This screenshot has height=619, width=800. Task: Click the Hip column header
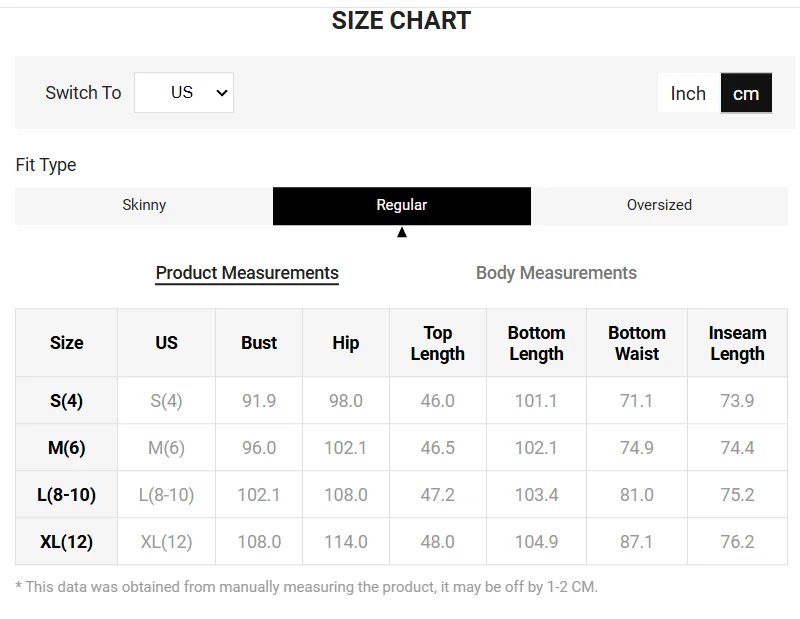click(346, 343)
